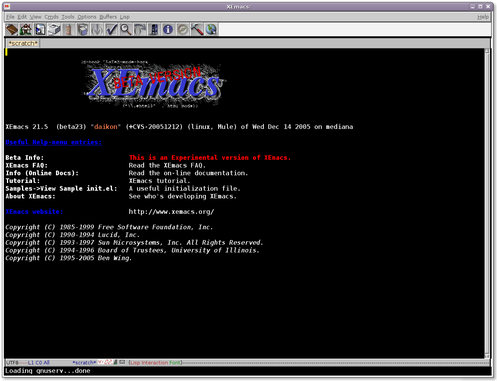Open the Tools menu
Image resolution: width=497 pixels, height=381 pixels.
click(x=68, y=17)
